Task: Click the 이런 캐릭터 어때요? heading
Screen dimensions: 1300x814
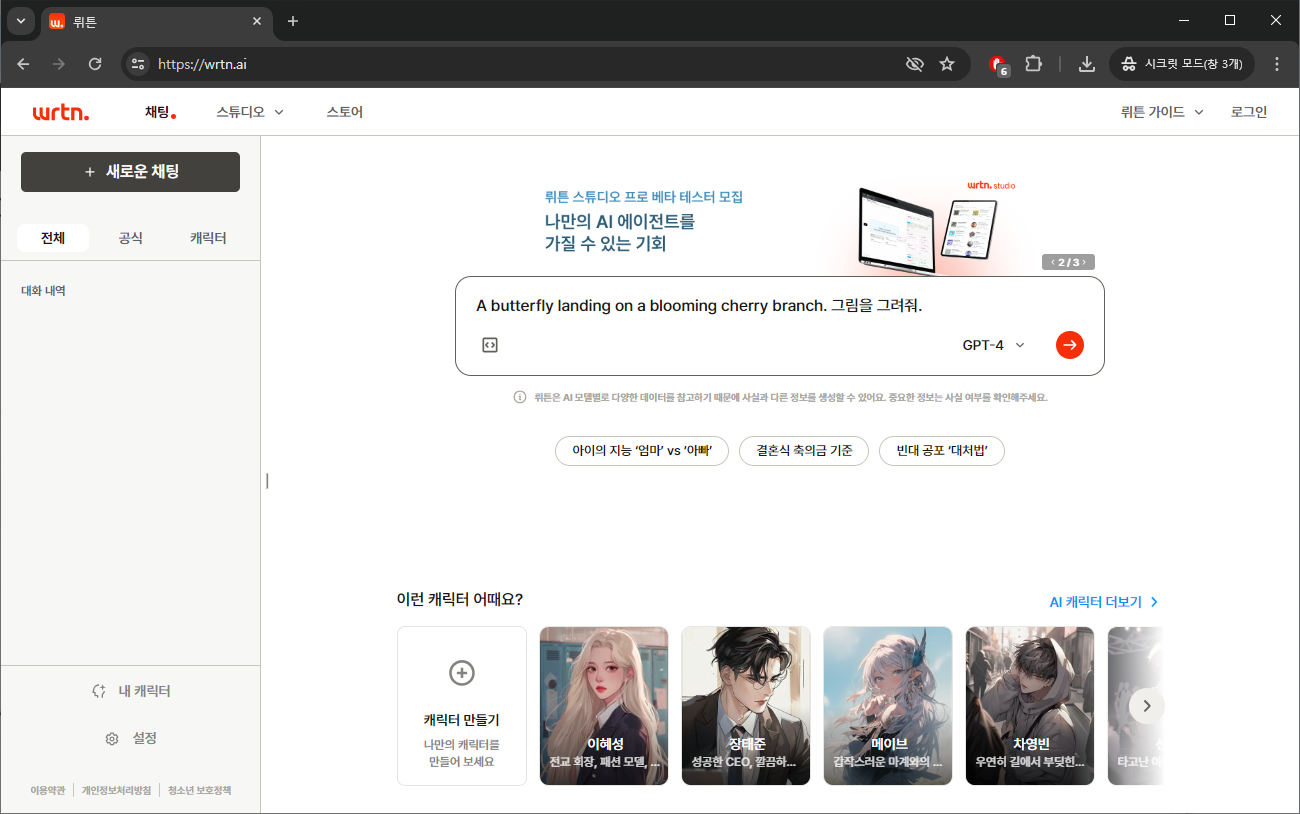Action: [459, 599]
